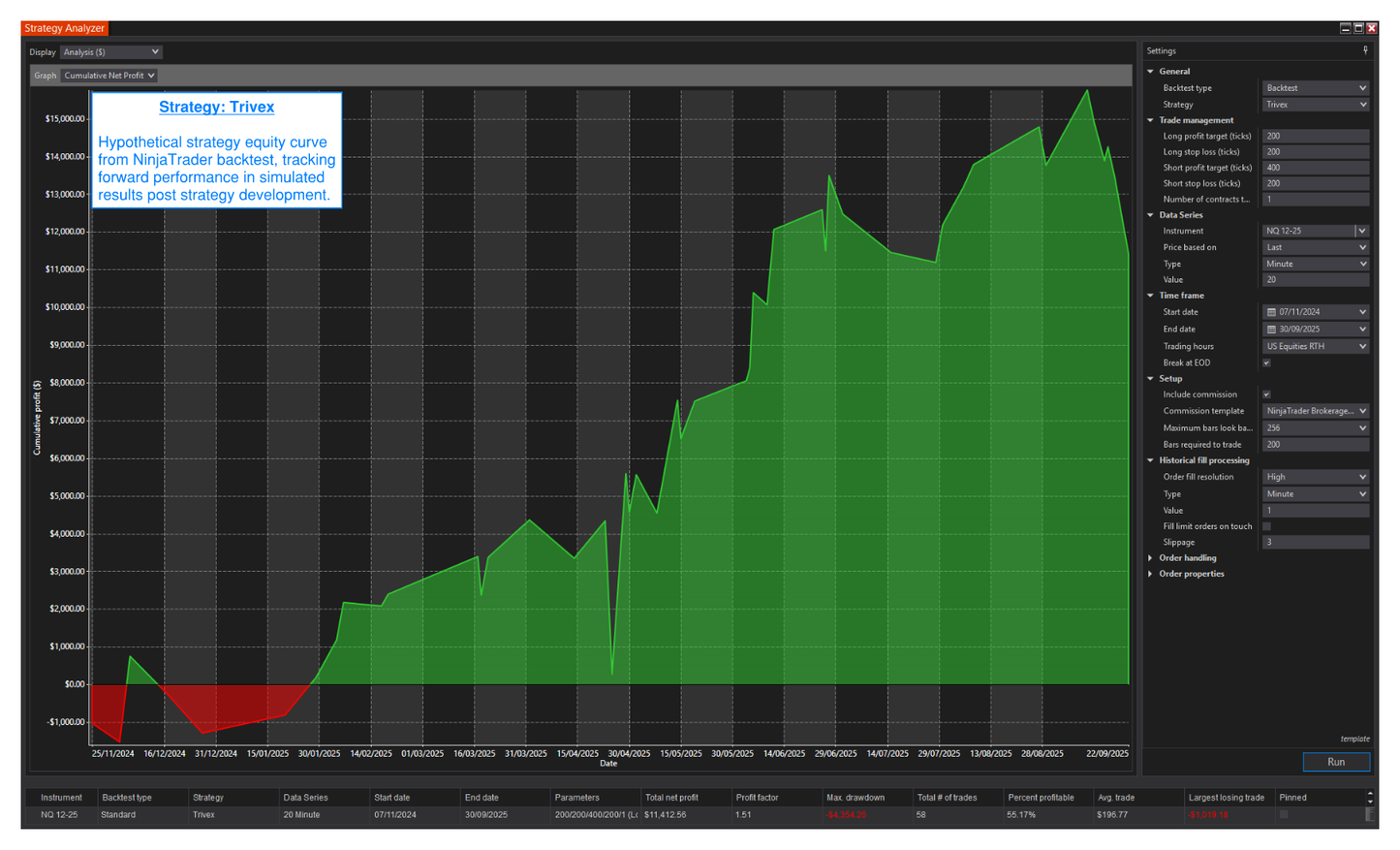Collapse the Data Series section arrow
This screenshot has width=1400, height=850.
pyautogui.click(x=1151, y=215)
